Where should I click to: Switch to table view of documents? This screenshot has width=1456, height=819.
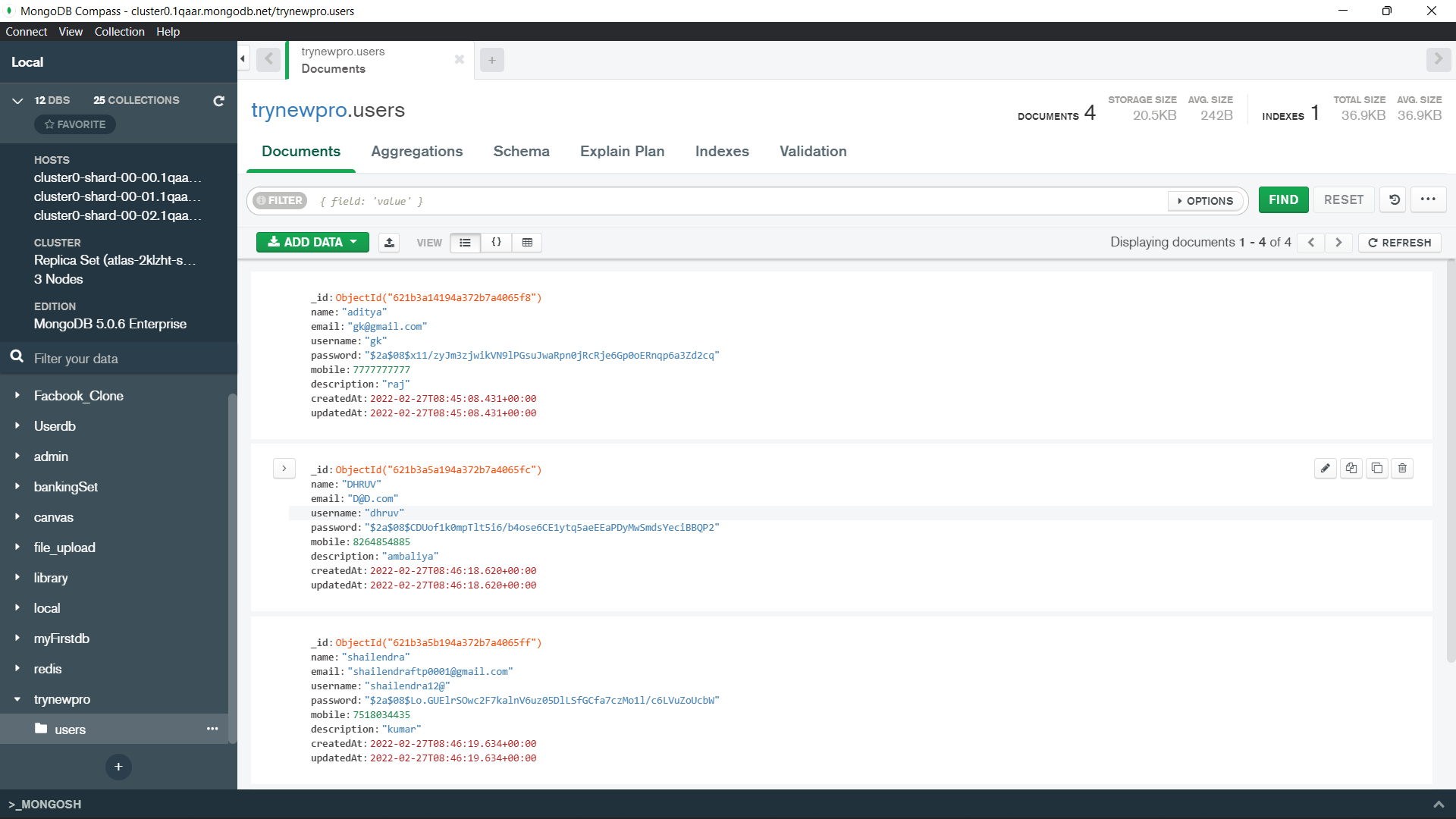click(527, 243)
